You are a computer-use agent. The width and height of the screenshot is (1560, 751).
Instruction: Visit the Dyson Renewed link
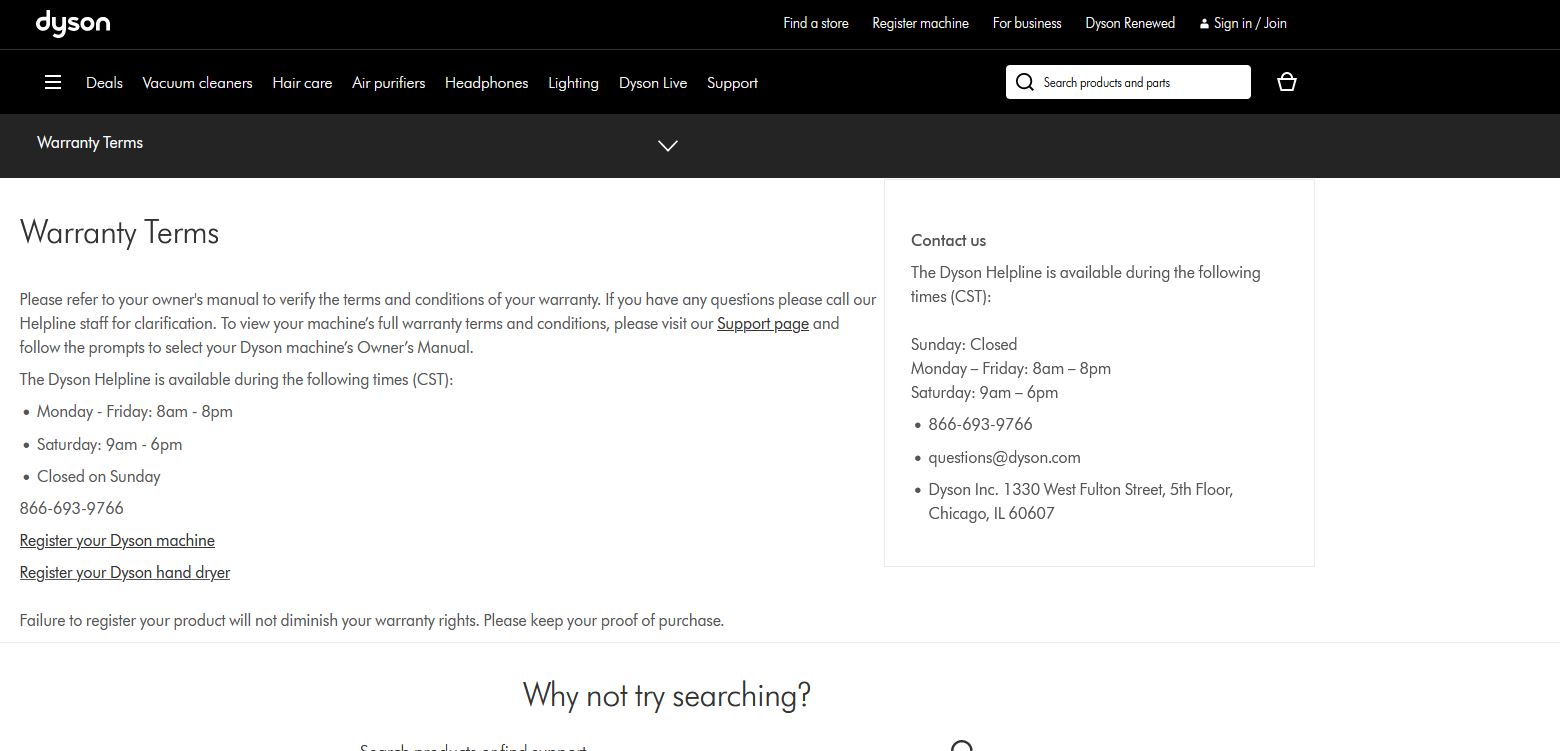(x=1130, y=23)
